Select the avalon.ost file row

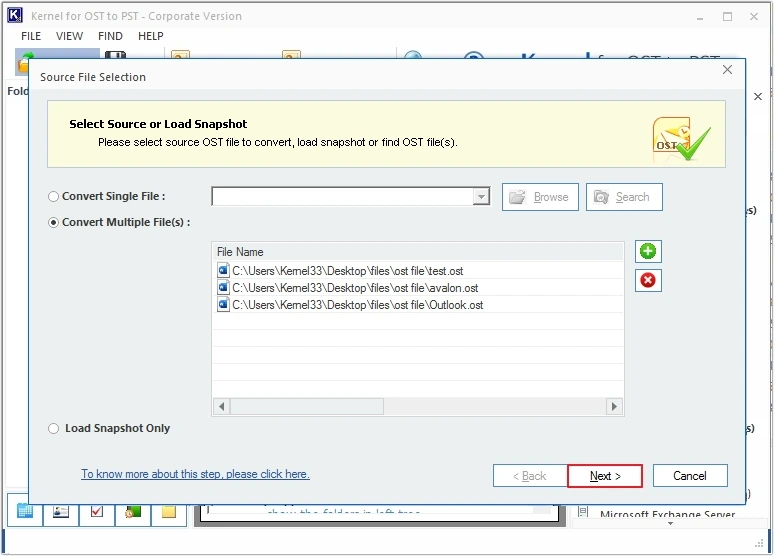coord(418,288)
